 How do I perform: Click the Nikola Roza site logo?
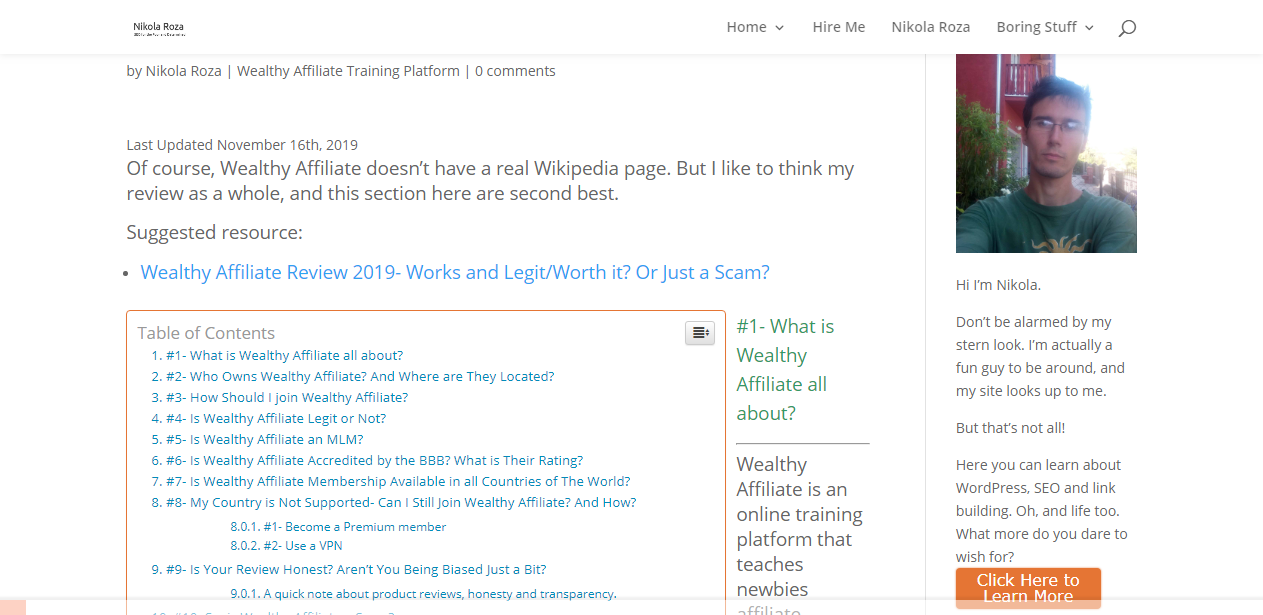[x=159, y=28]
